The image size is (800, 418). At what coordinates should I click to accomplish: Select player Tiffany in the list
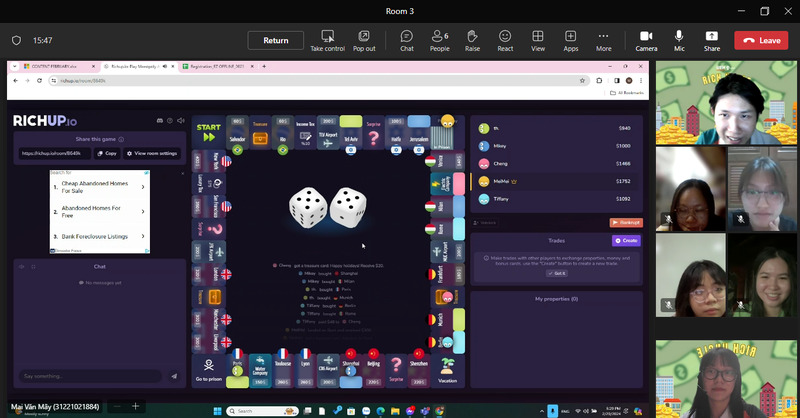(x=556, y=199)
